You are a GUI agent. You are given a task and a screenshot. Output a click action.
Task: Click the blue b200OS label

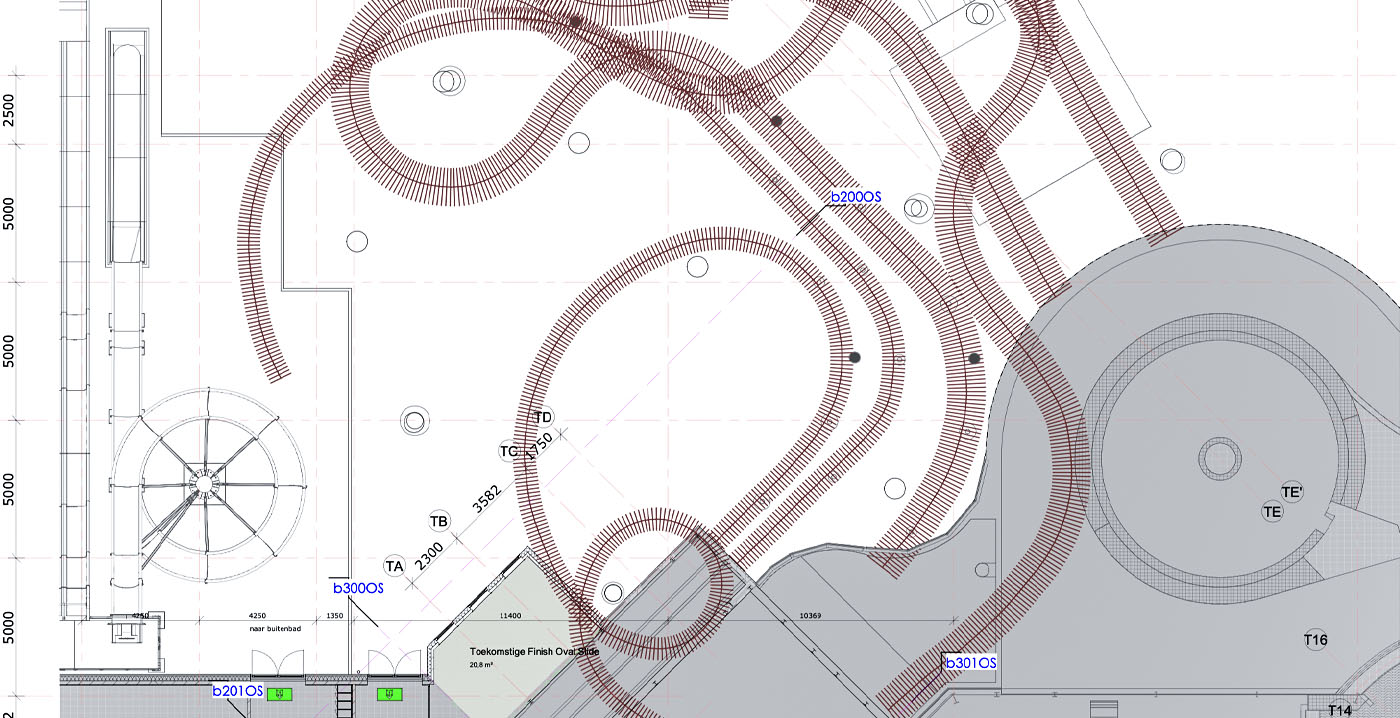pyautogui.click(x=855, y=197)
